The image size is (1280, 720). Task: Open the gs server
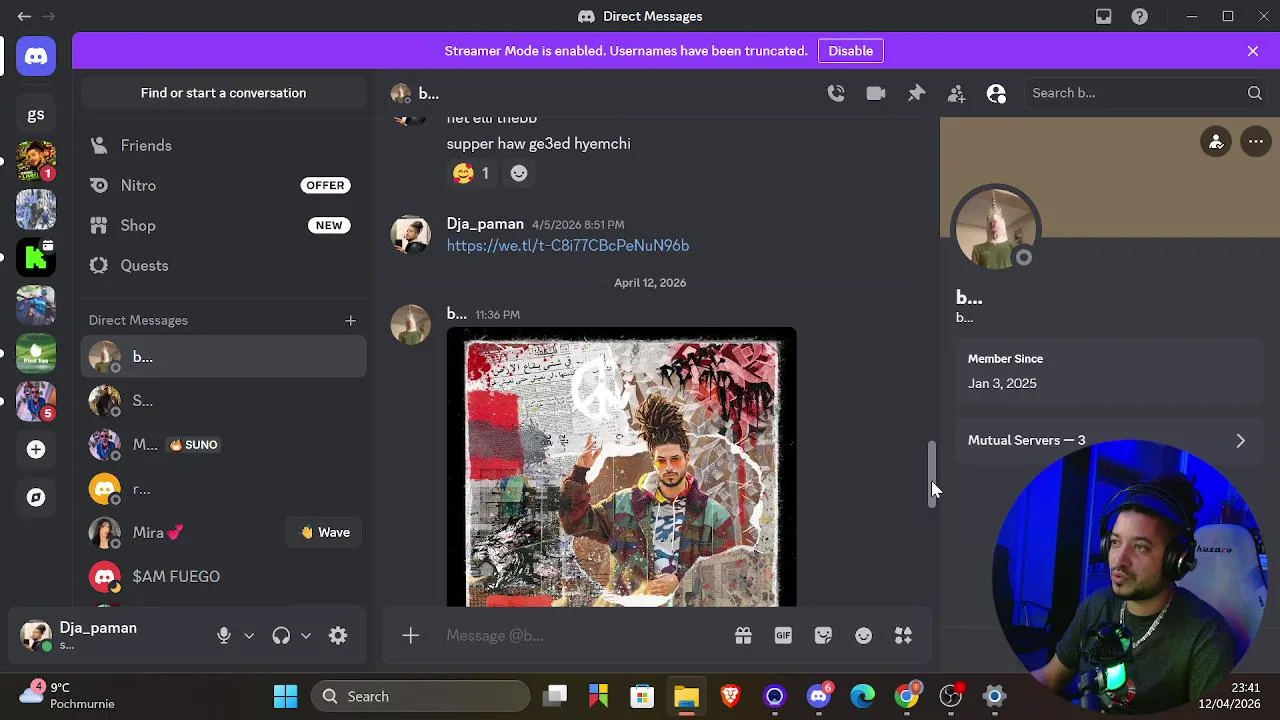coord(36,115)
